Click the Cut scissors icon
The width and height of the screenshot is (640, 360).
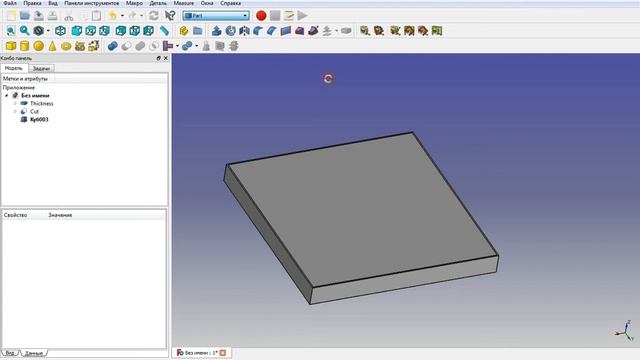point(69,16)
